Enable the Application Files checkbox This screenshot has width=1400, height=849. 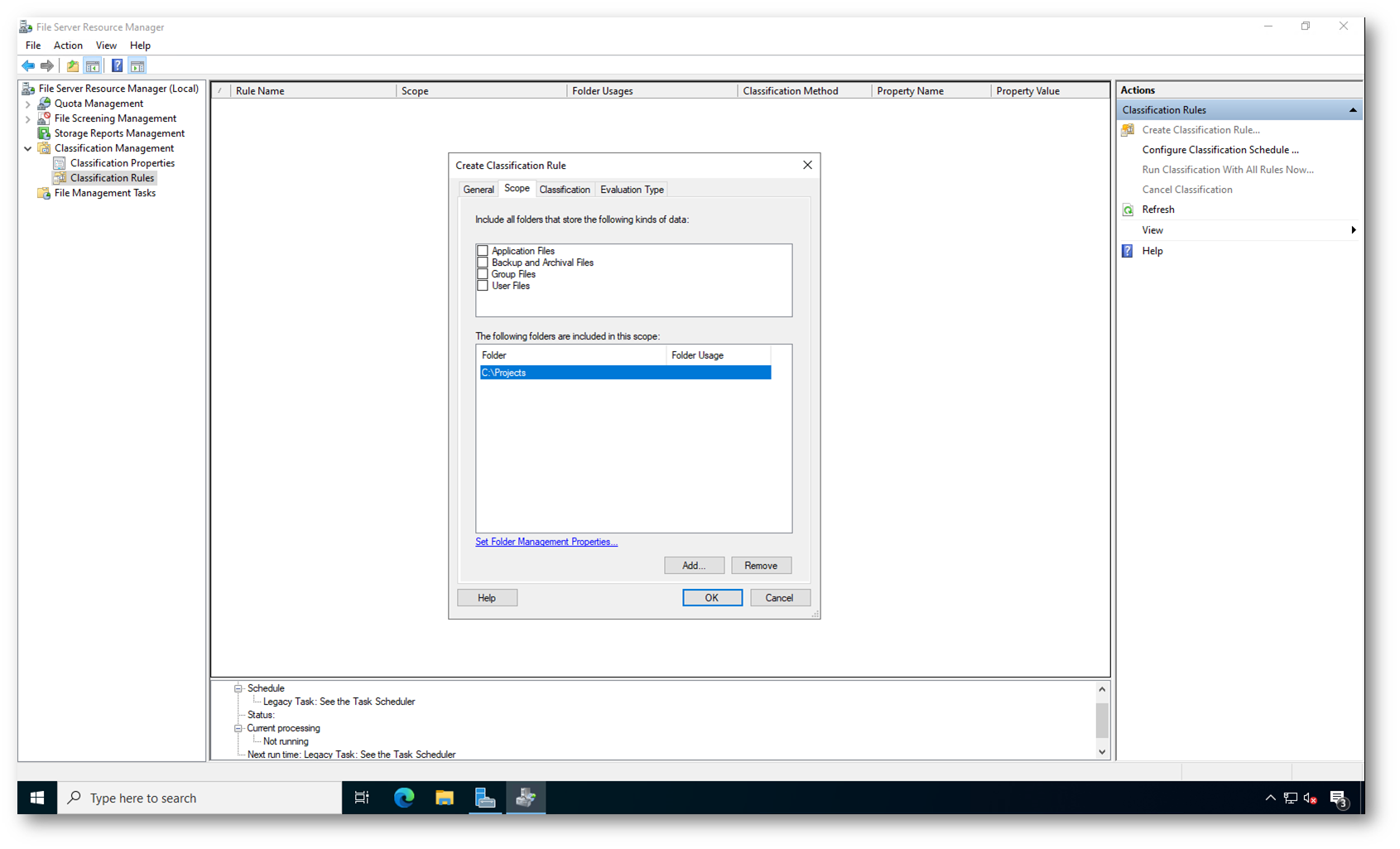tap(483, 251)
